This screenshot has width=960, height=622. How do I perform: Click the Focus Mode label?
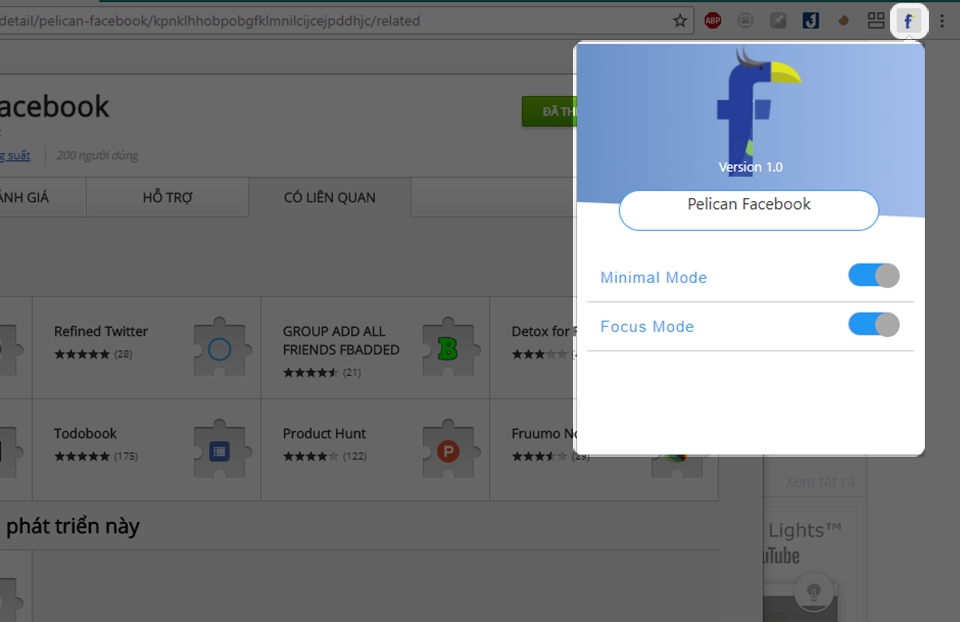647,326
